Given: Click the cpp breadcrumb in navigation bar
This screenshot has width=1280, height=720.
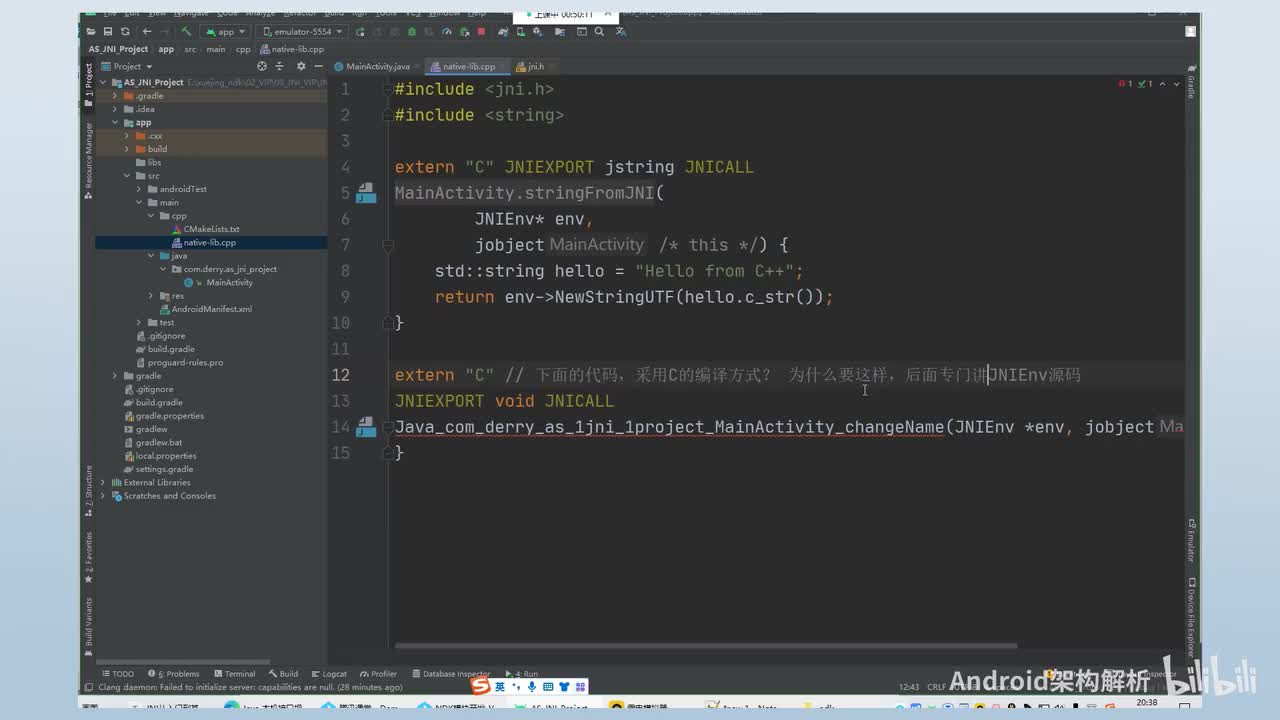Looking at the screenshot, I should click(x=243, y=49).
